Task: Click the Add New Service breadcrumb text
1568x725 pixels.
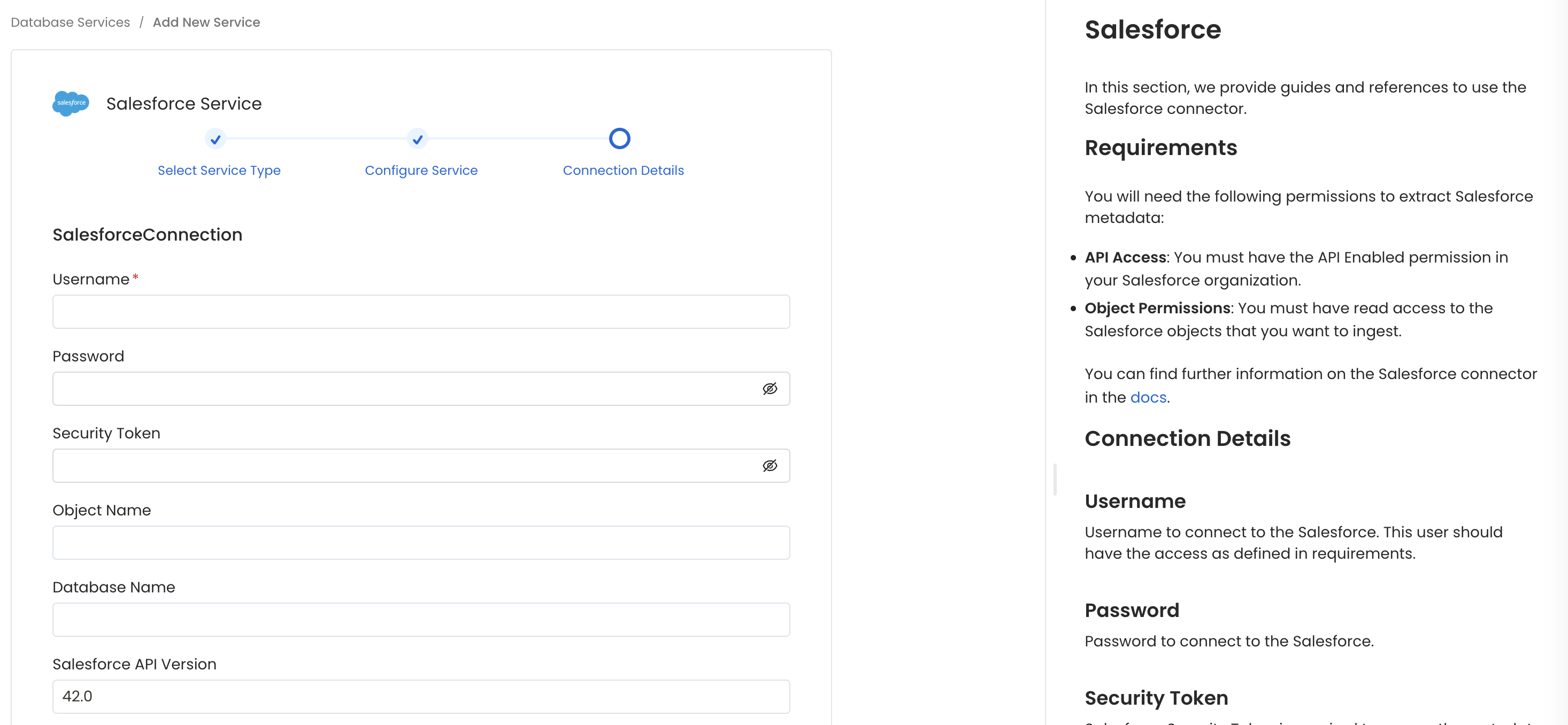Action: click(x=206, y=22)
